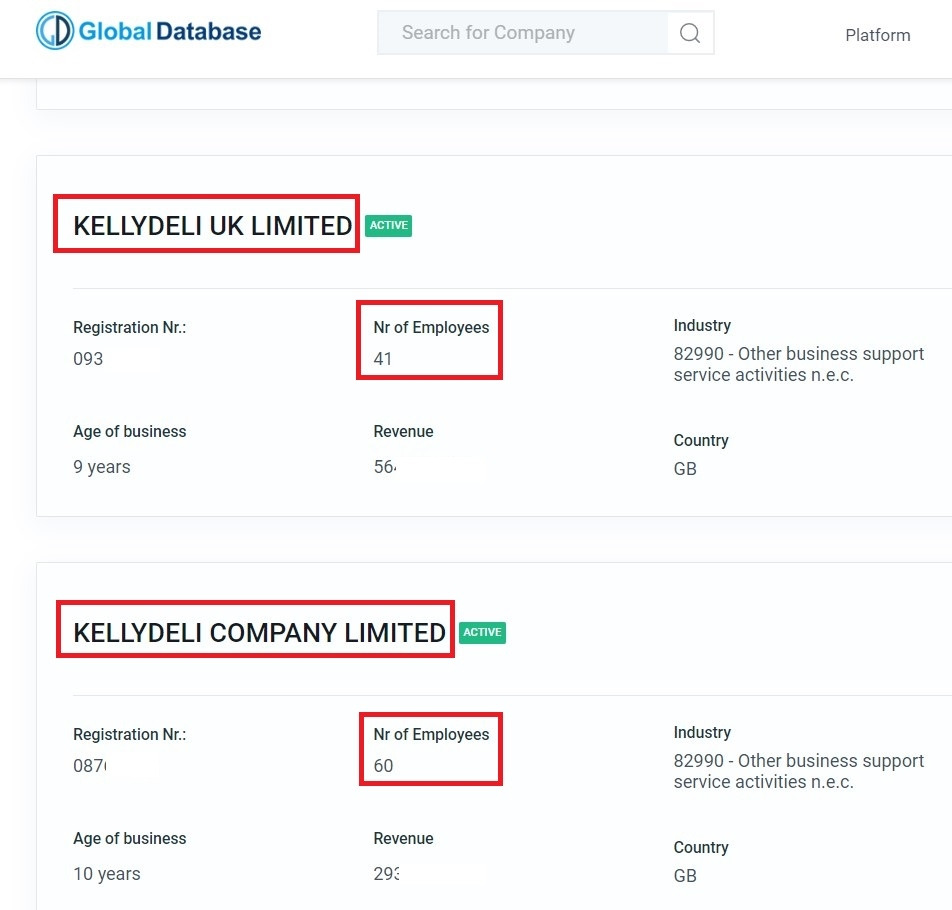Click revenue value starting 56
The width and height of the screenshot is (952, 910).
385,467
